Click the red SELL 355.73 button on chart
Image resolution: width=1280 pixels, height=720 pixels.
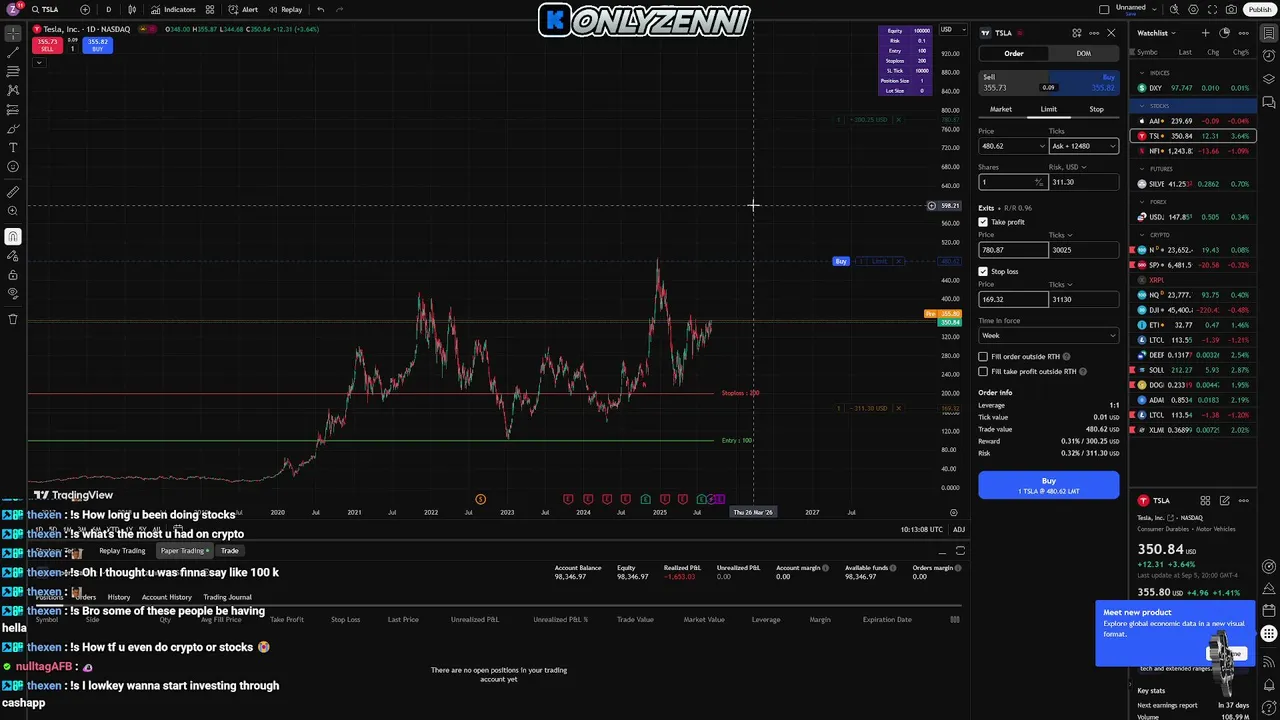(47, 45)
